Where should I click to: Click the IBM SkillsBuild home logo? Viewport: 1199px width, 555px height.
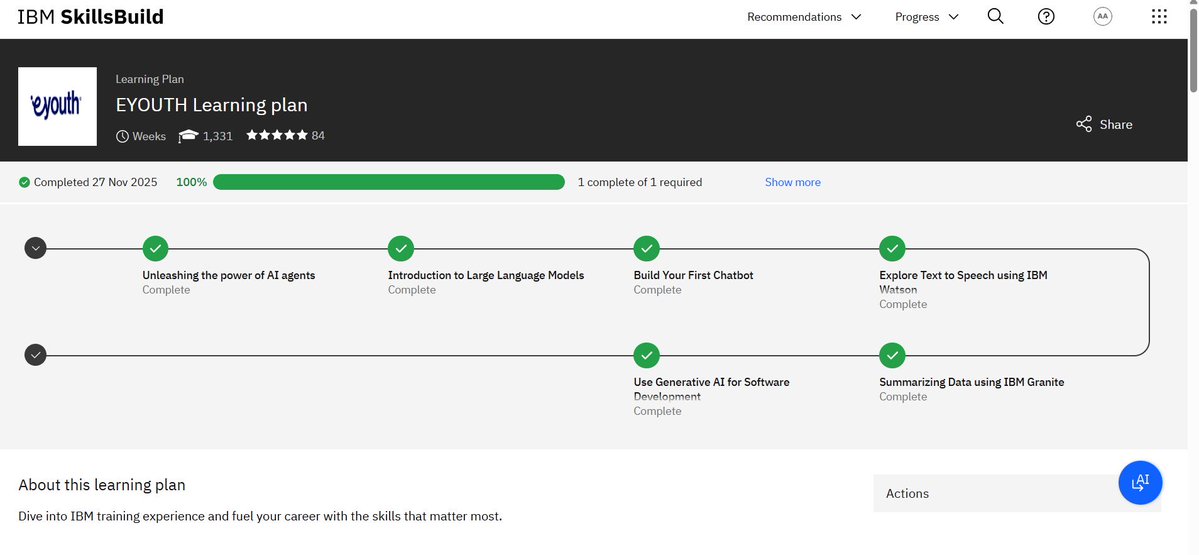(90, 17)
